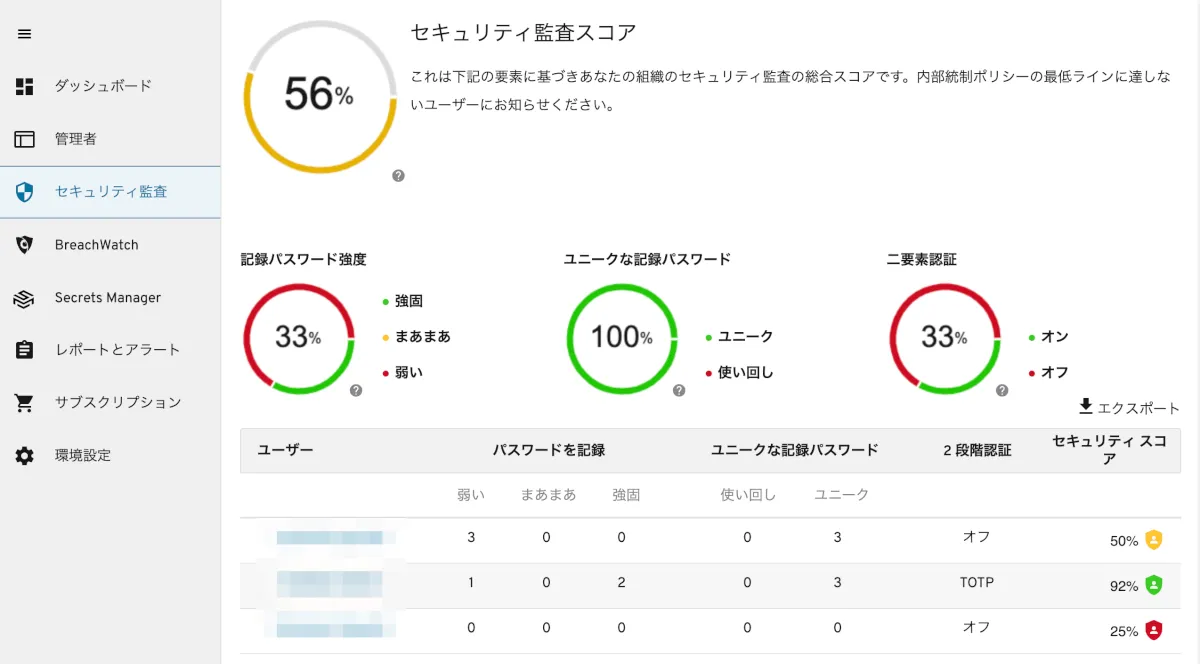This screenshot has width=1200, height=664.
Task: Click the Dashboard grid icon
Action: [25, 86]
